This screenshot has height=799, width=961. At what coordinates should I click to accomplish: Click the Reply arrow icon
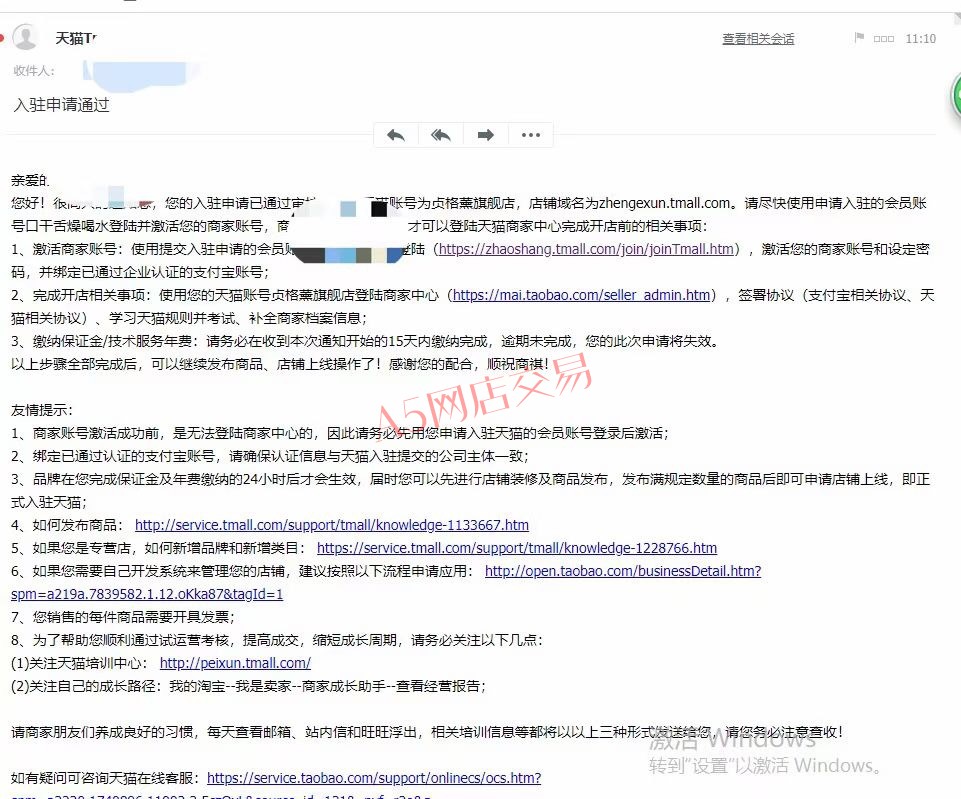pos(396,135)
